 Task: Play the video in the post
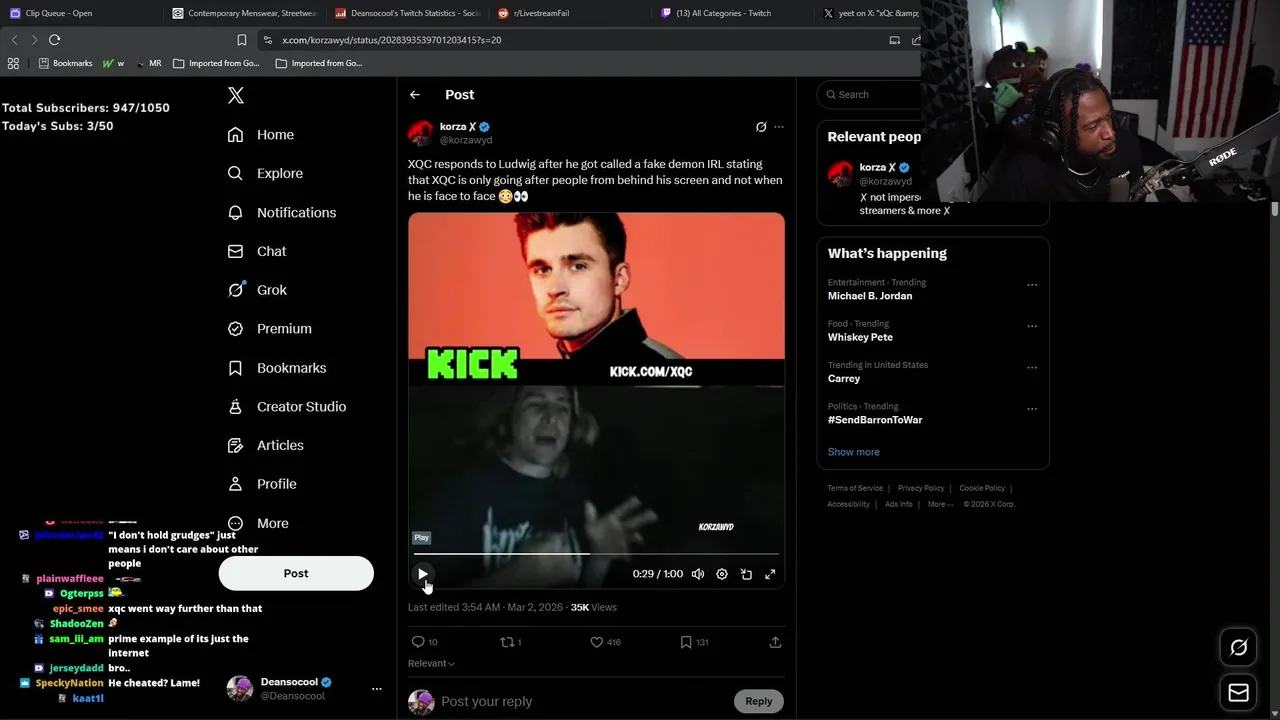pyautogui.click(x=423, y=574)
